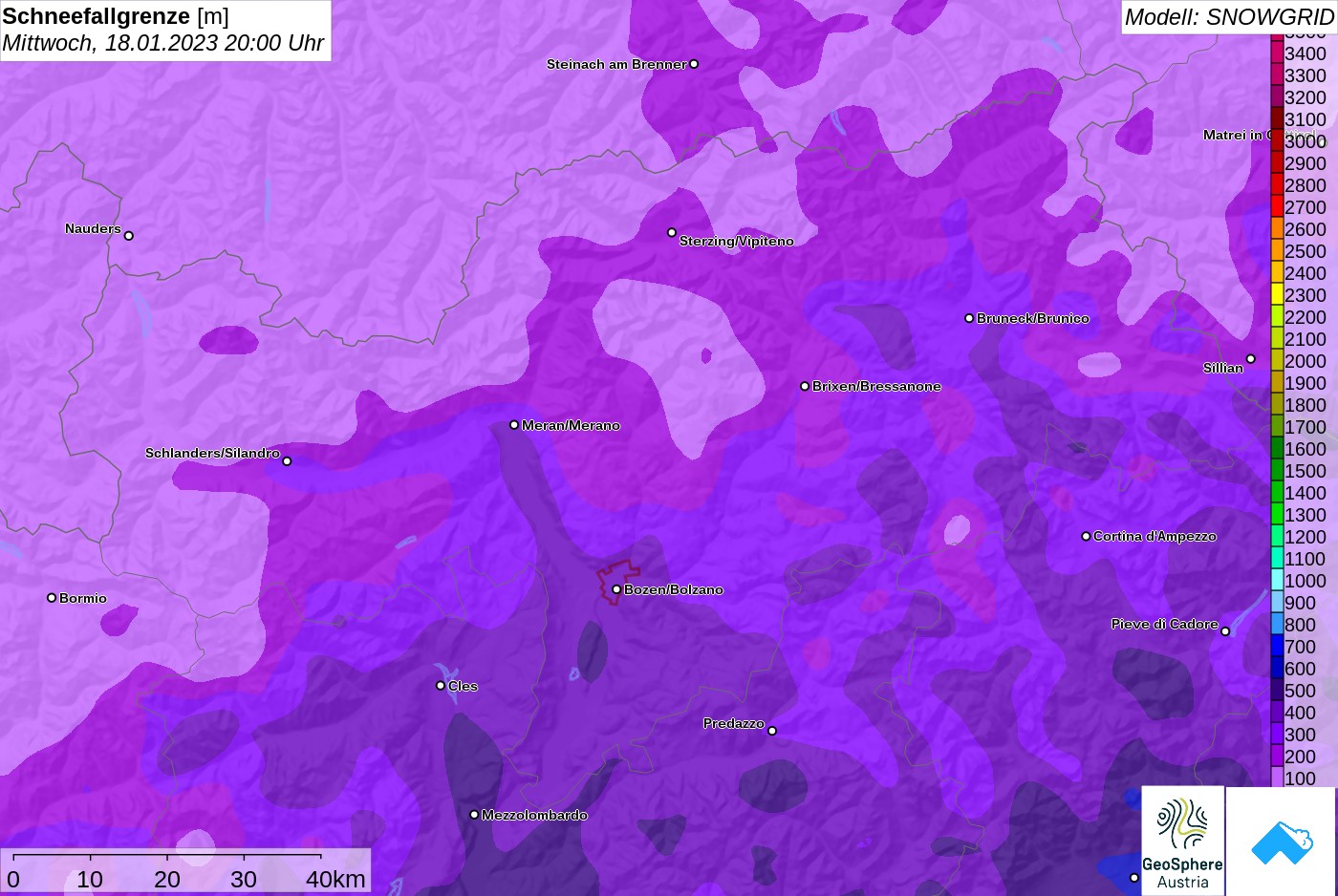Click the Schlanders/Silandro location marker
The image size is (1338, 896).
(x=287, y=461)
